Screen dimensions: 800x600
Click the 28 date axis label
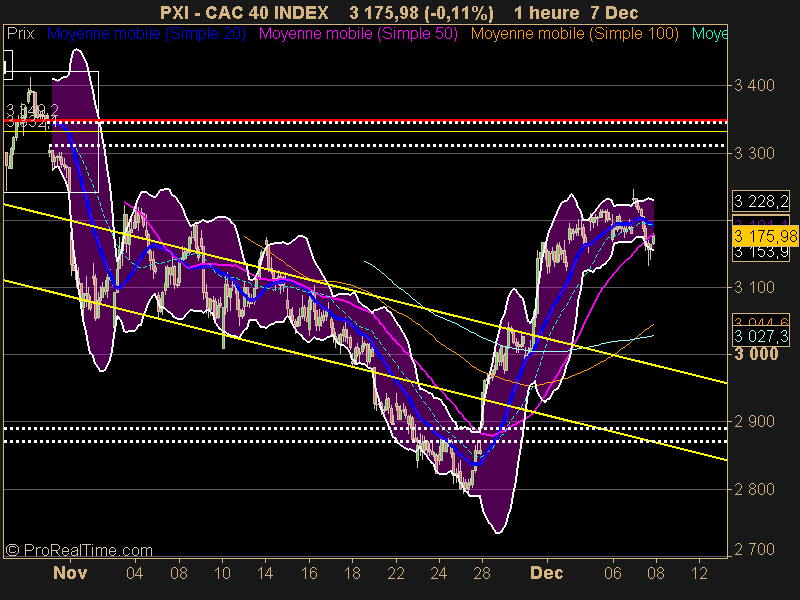482,573
